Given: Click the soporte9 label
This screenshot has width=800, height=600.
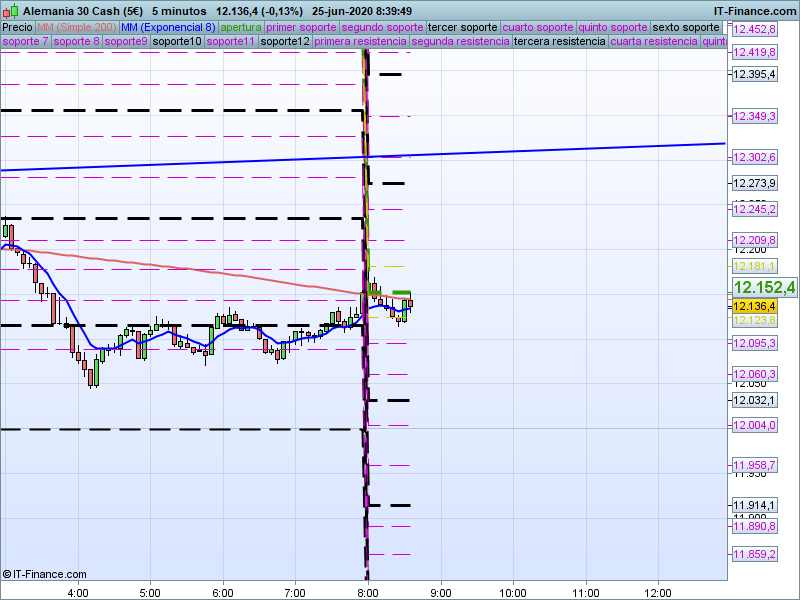Looking at the screenshot, I should (x=126, y=41).
